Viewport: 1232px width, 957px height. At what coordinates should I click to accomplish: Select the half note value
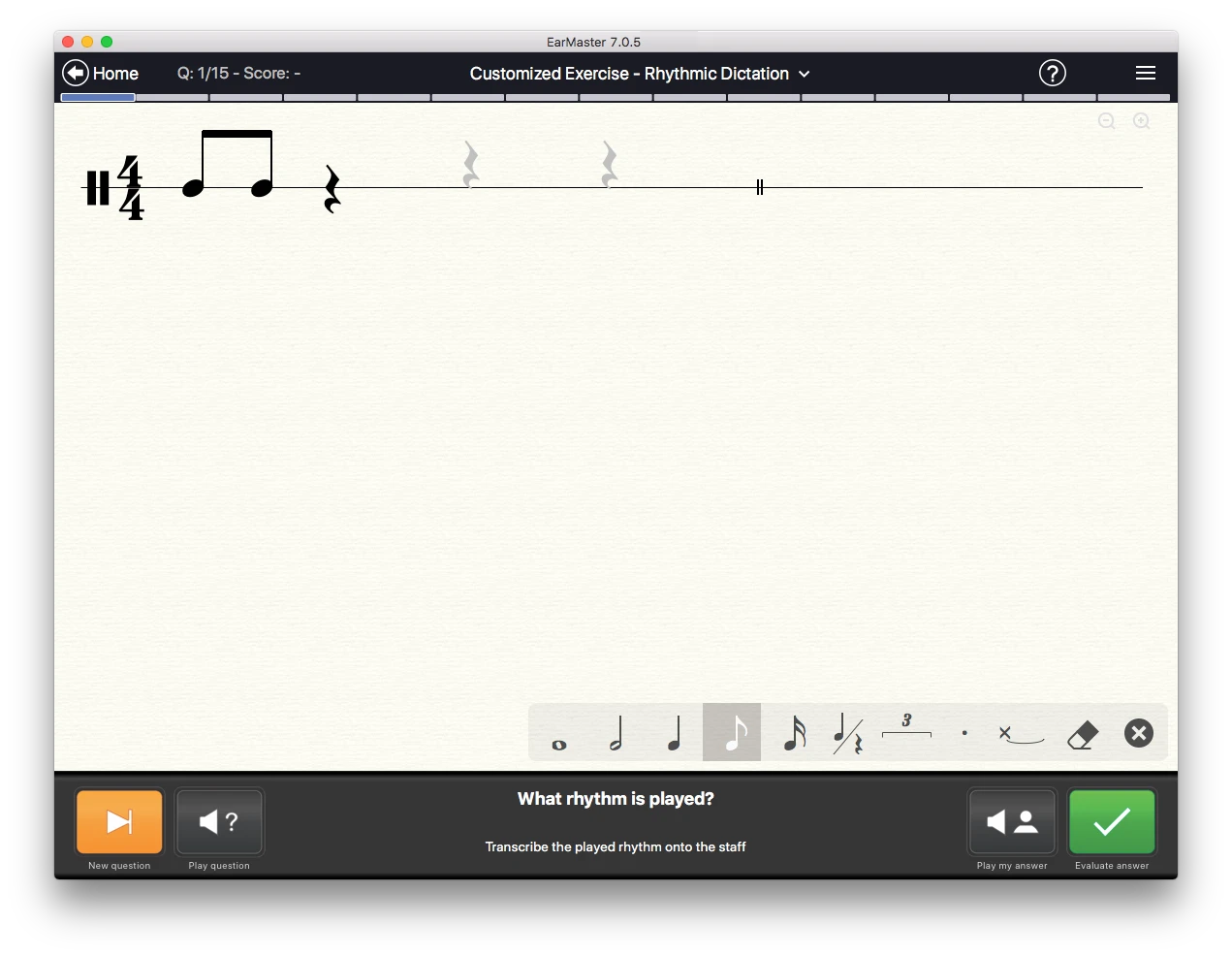coord(616,733)
